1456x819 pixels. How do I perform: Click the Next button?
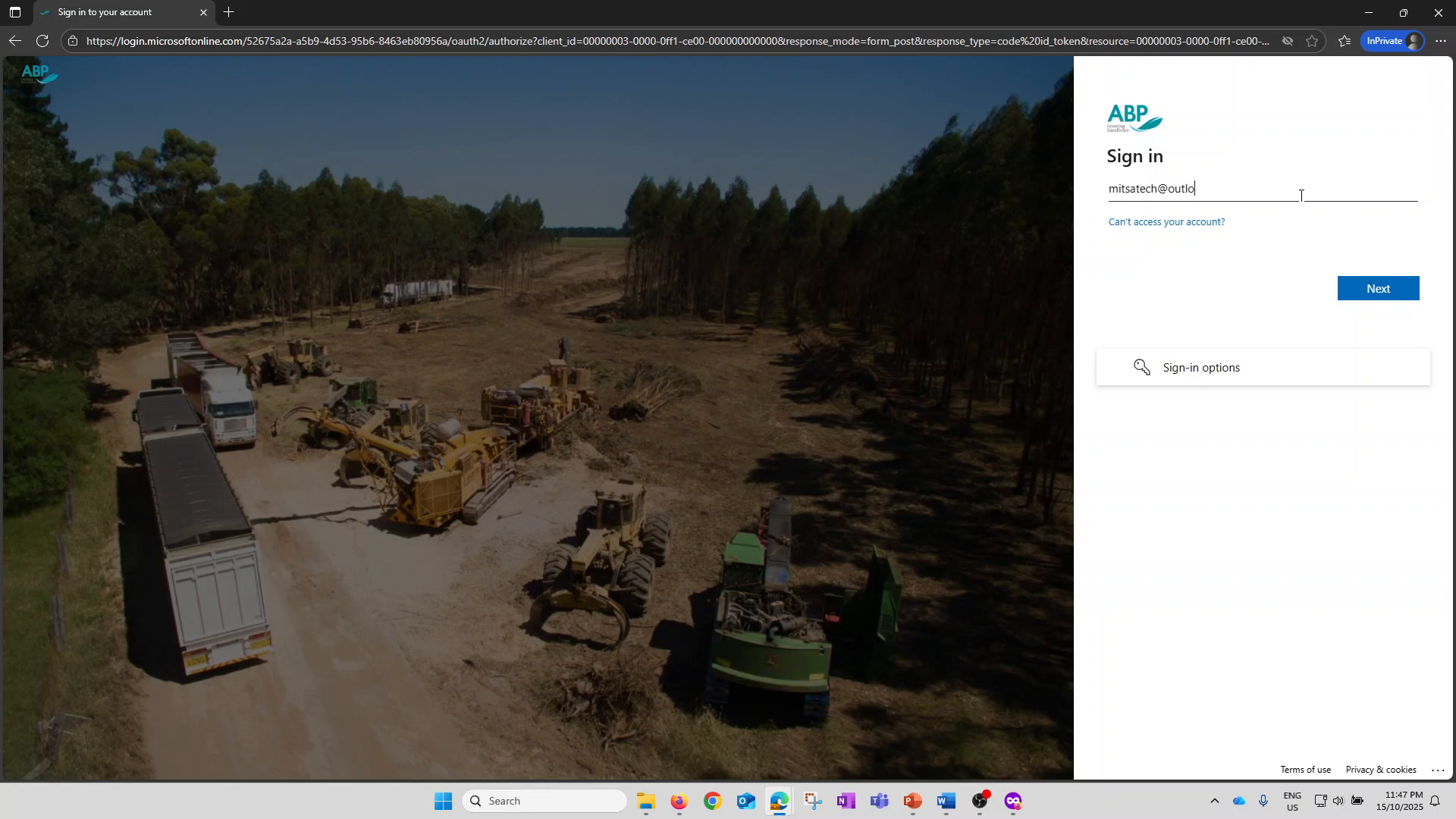(1377, 288)
